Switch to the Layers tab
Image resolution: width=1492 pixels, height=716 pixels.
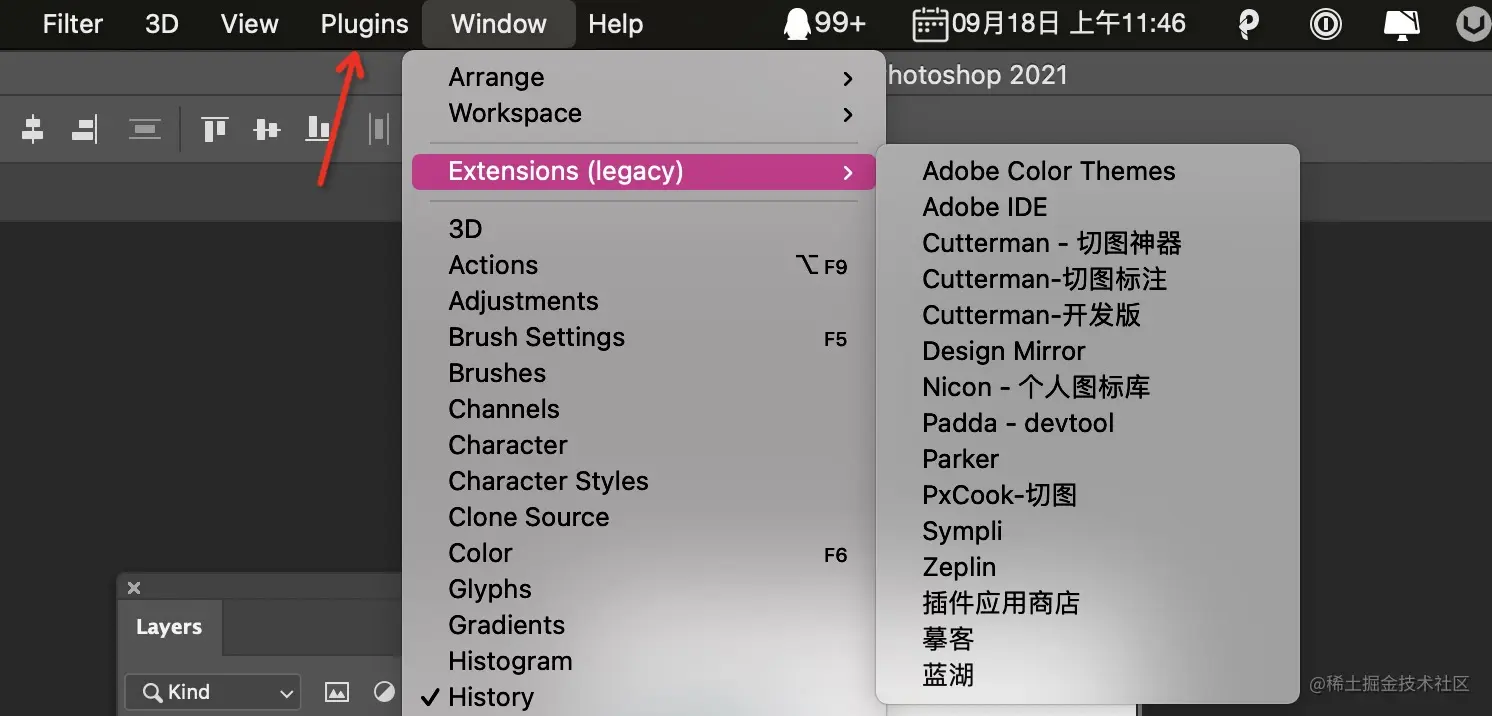(169, 628)
